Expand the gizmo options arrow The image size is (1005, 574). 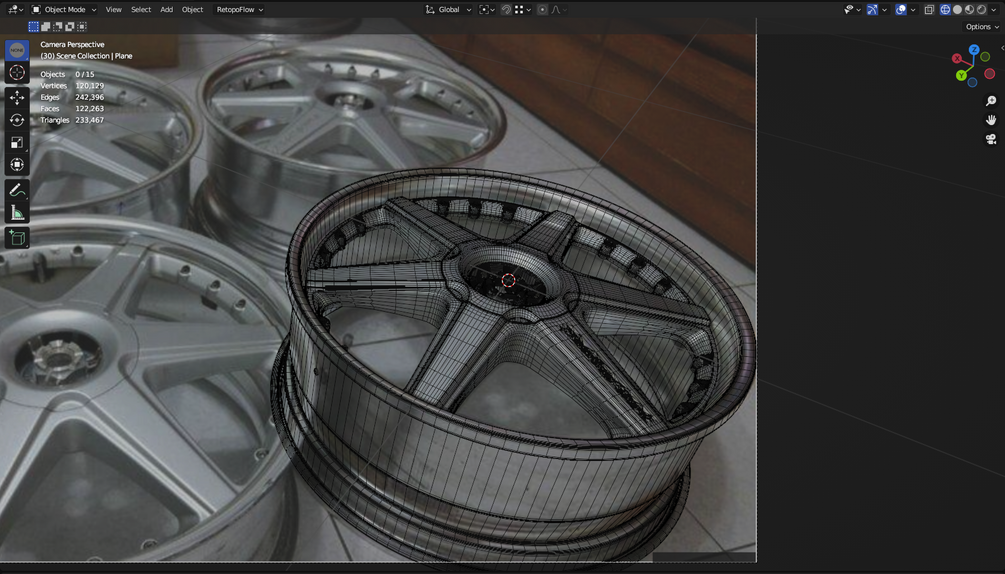(885, 10)
